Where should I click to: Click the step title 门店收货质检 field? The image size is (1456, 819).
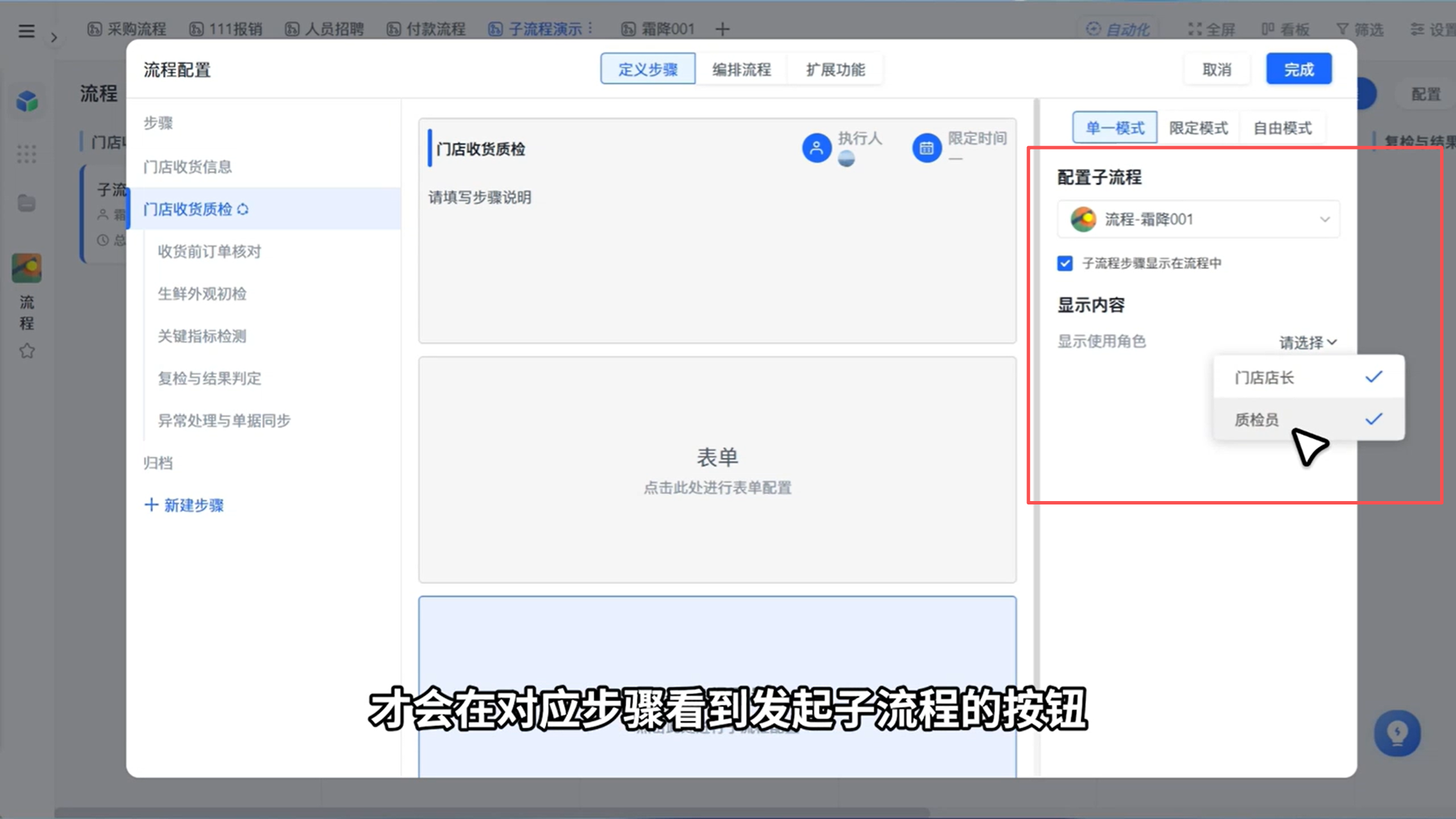481,149
